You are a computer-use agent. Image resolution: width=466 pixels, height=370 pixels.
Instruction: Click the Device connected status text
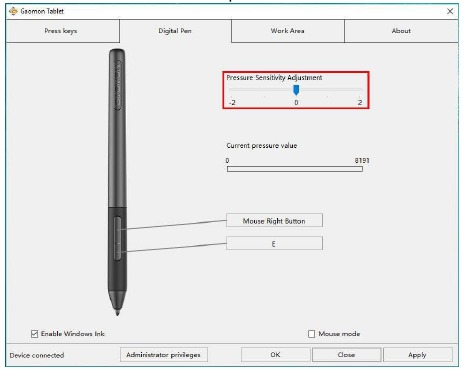37,355
